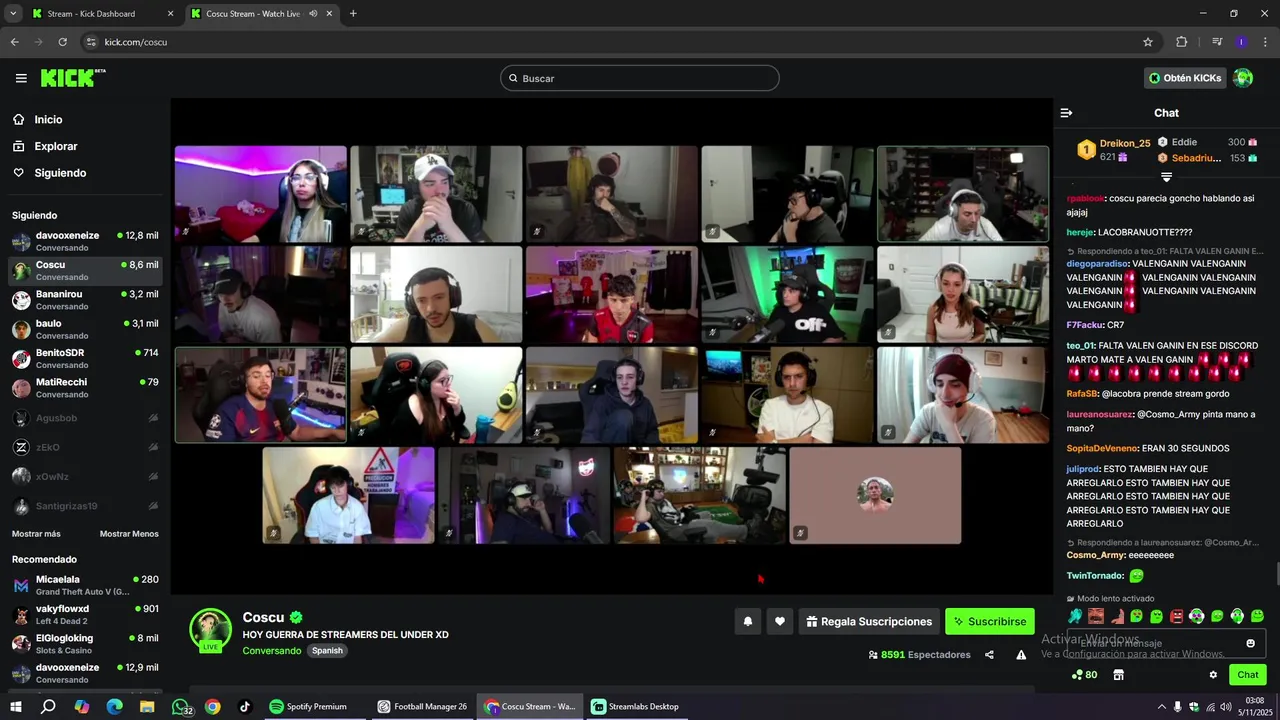Viewport: 1280px width, 720px height.
Task: Open recommended Micaelala channel
Action: point(85,585)
